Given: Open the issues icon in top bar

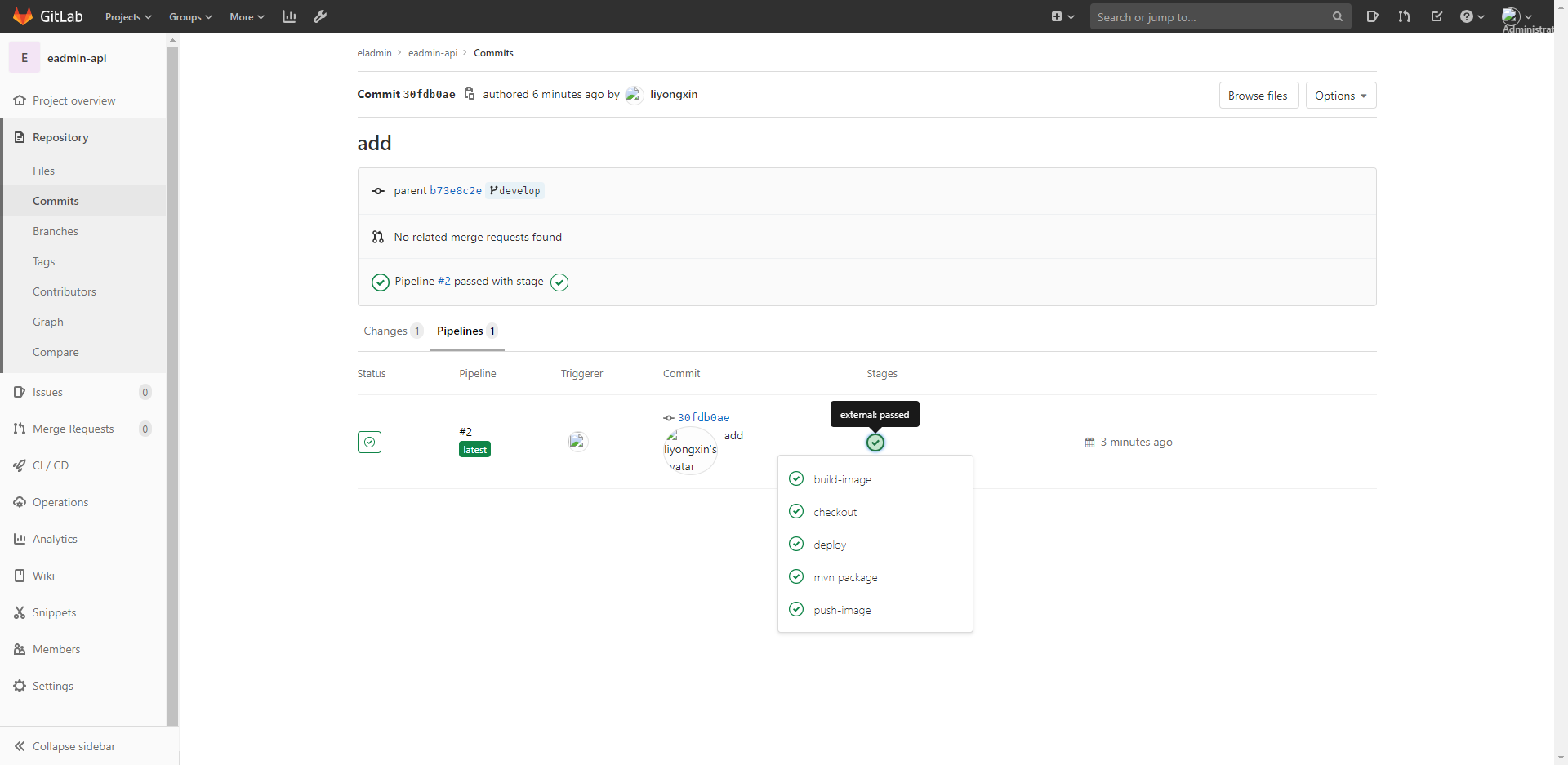Looking at the screenshot, I should [x=1372, y=16].
